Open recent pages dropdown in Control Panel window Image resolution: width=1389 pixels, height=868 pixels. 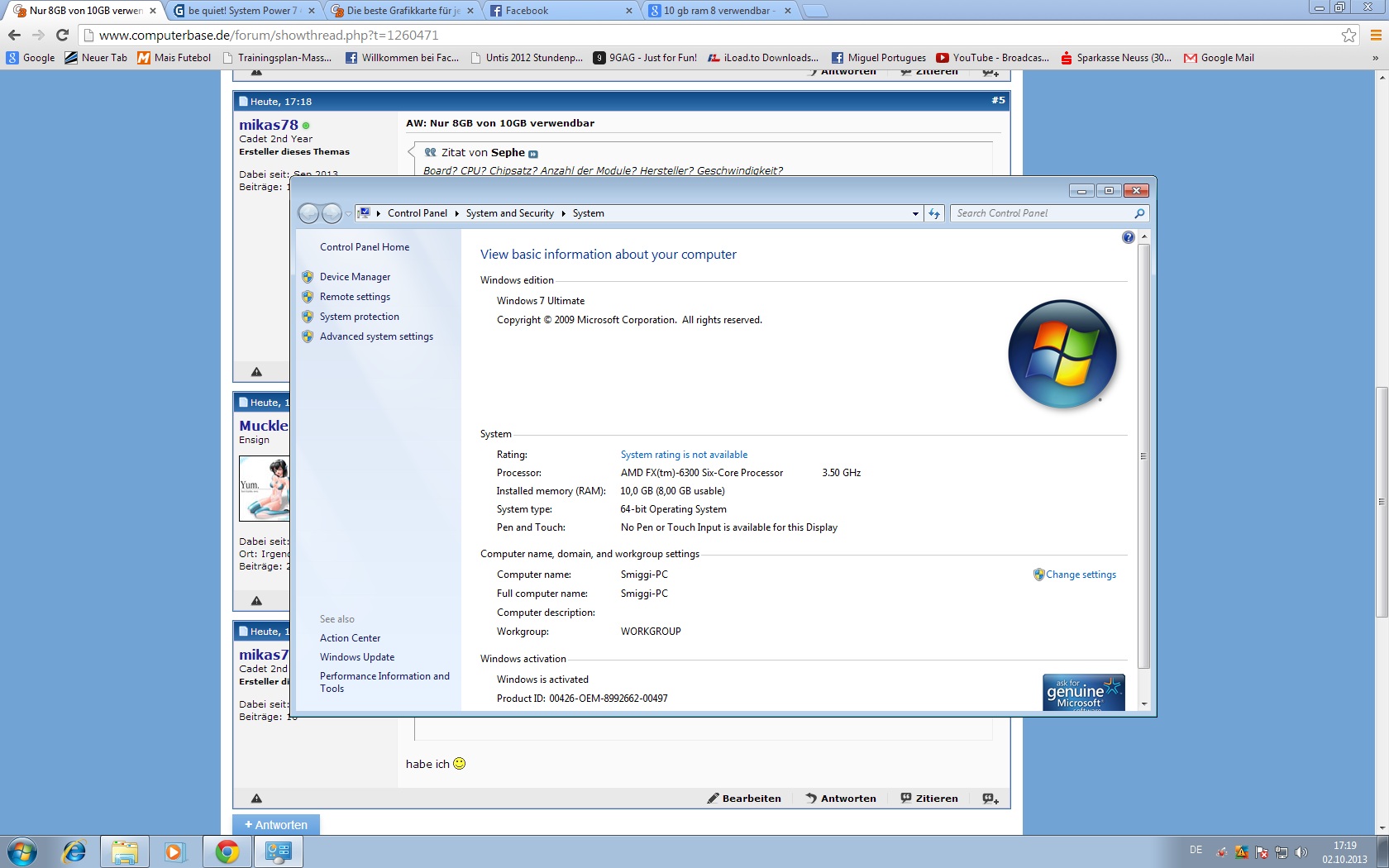click(x=348, y=214)
